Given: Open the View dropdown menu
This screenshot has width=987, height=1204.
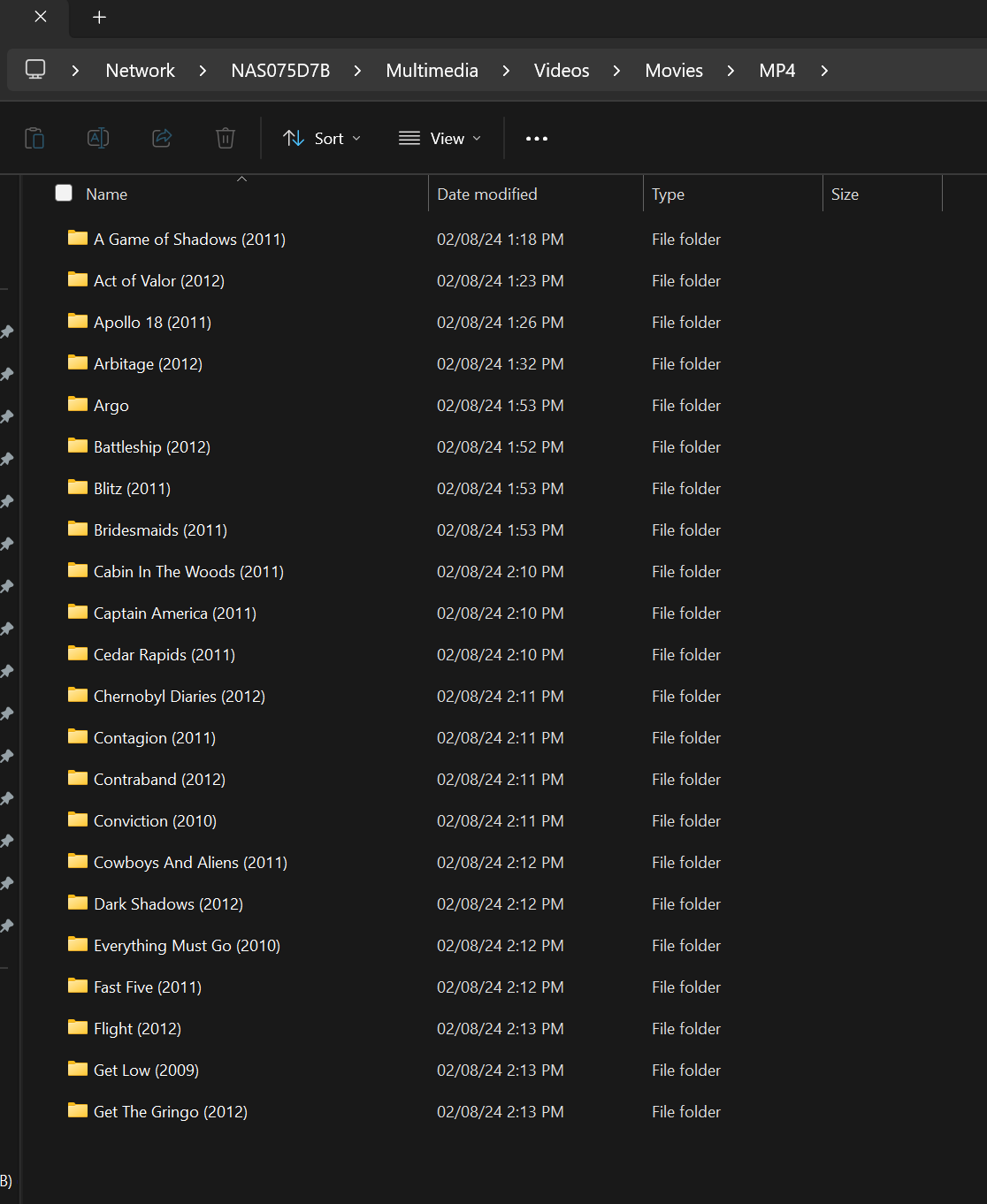Looking at the screenshot, I should pyautogui.click(x=440, y=139).
